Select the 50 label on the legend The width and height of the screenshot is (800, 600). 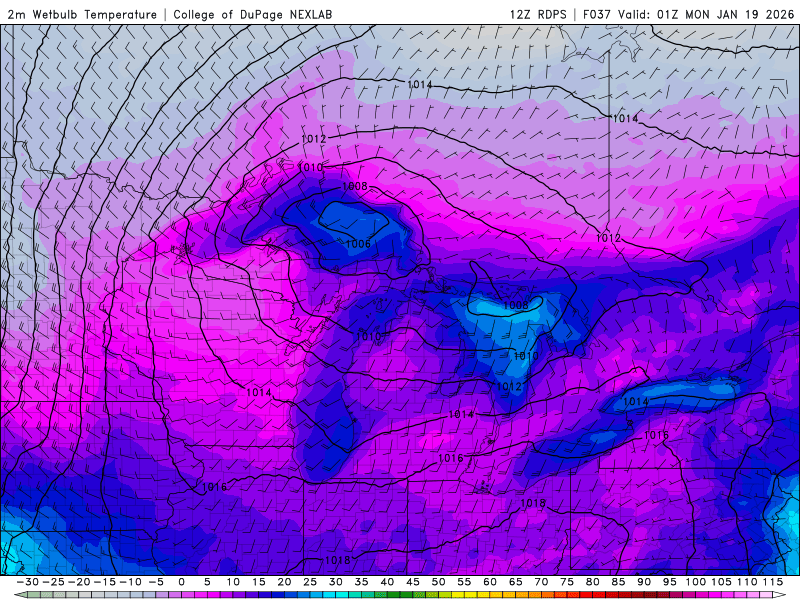coord(438,582)
